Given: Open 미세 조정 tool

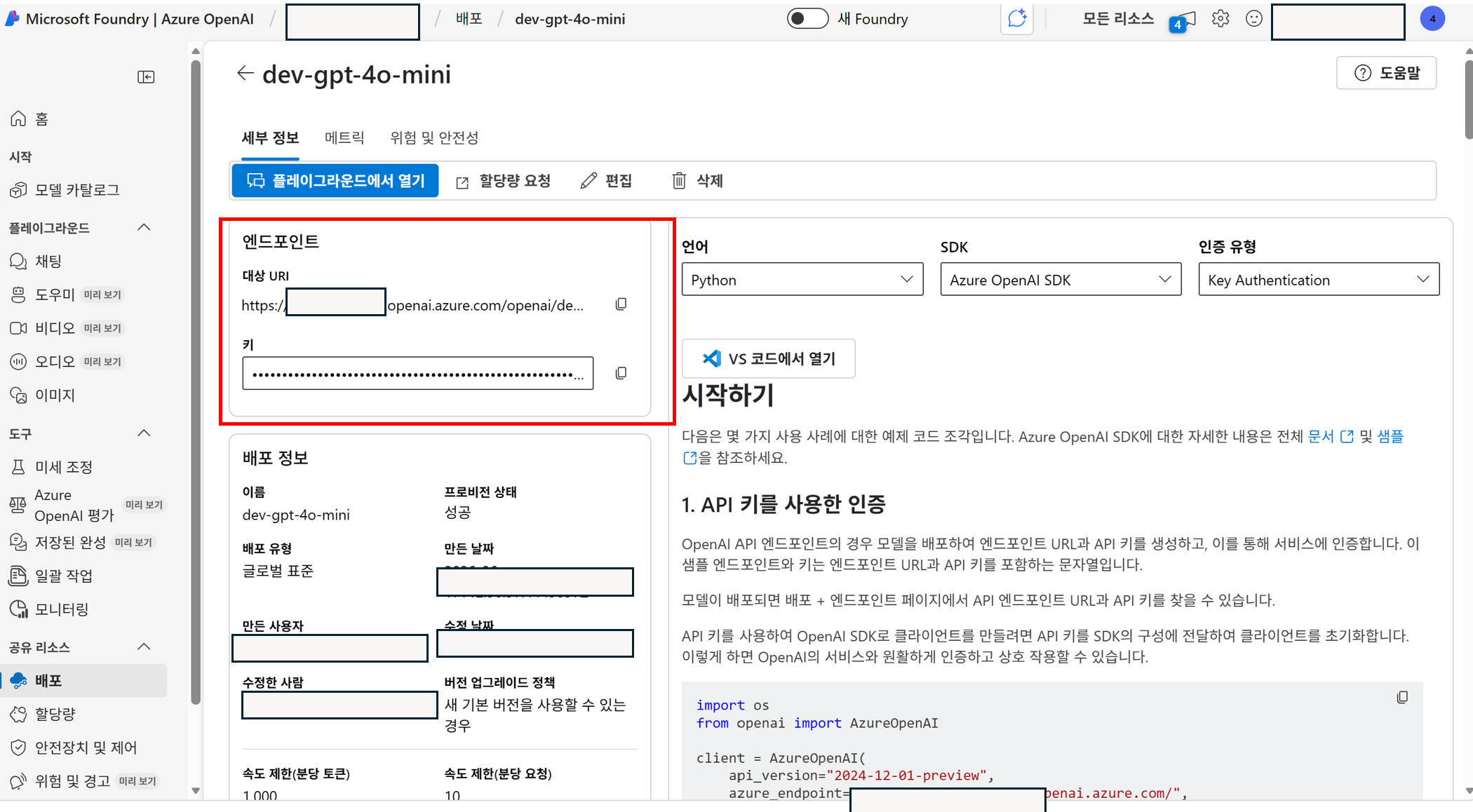Looking at the screenshot, I should (x=51, y=467).
